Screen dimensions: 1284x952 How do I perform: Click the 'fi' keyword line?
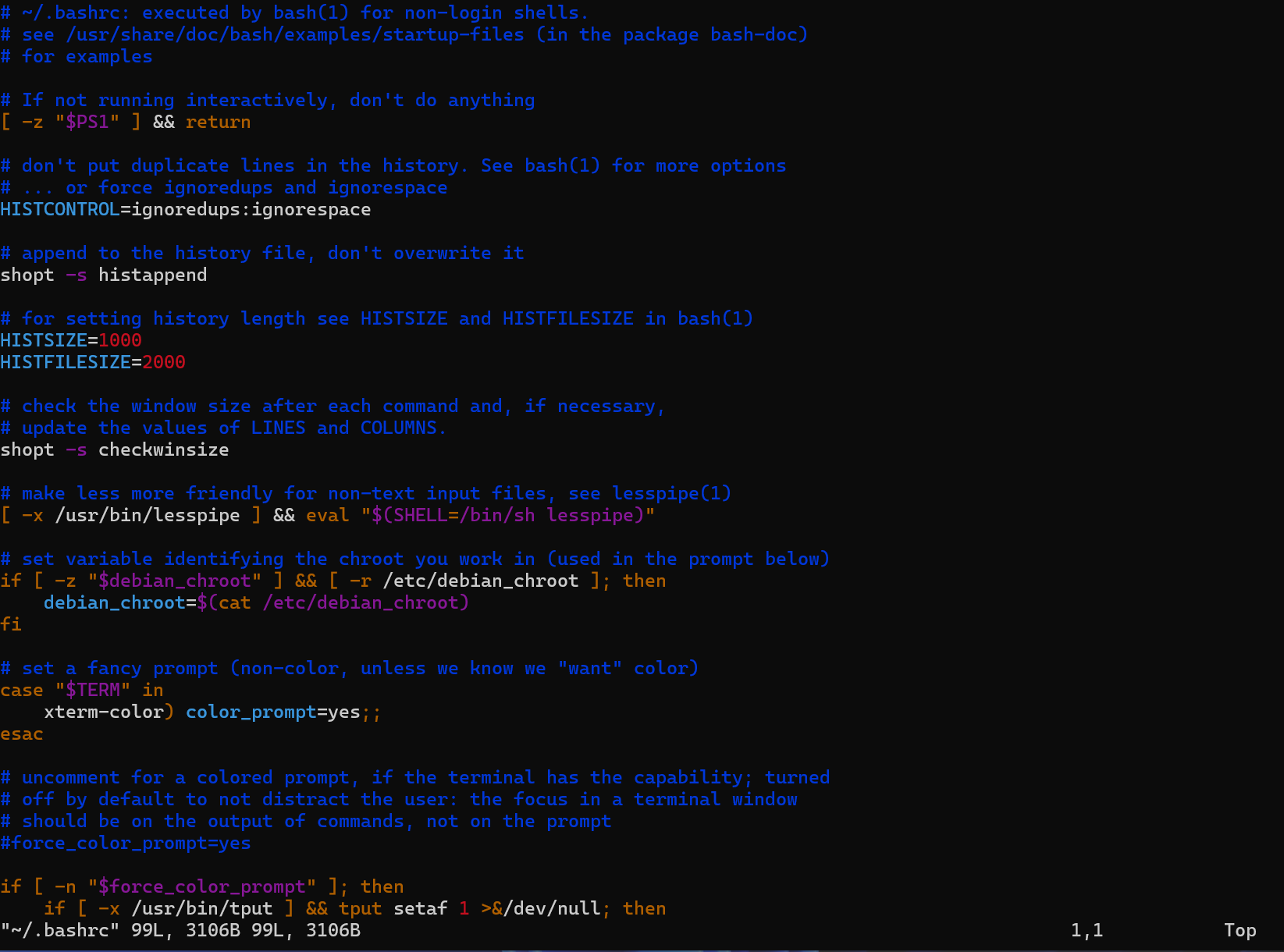click(11, 624)
